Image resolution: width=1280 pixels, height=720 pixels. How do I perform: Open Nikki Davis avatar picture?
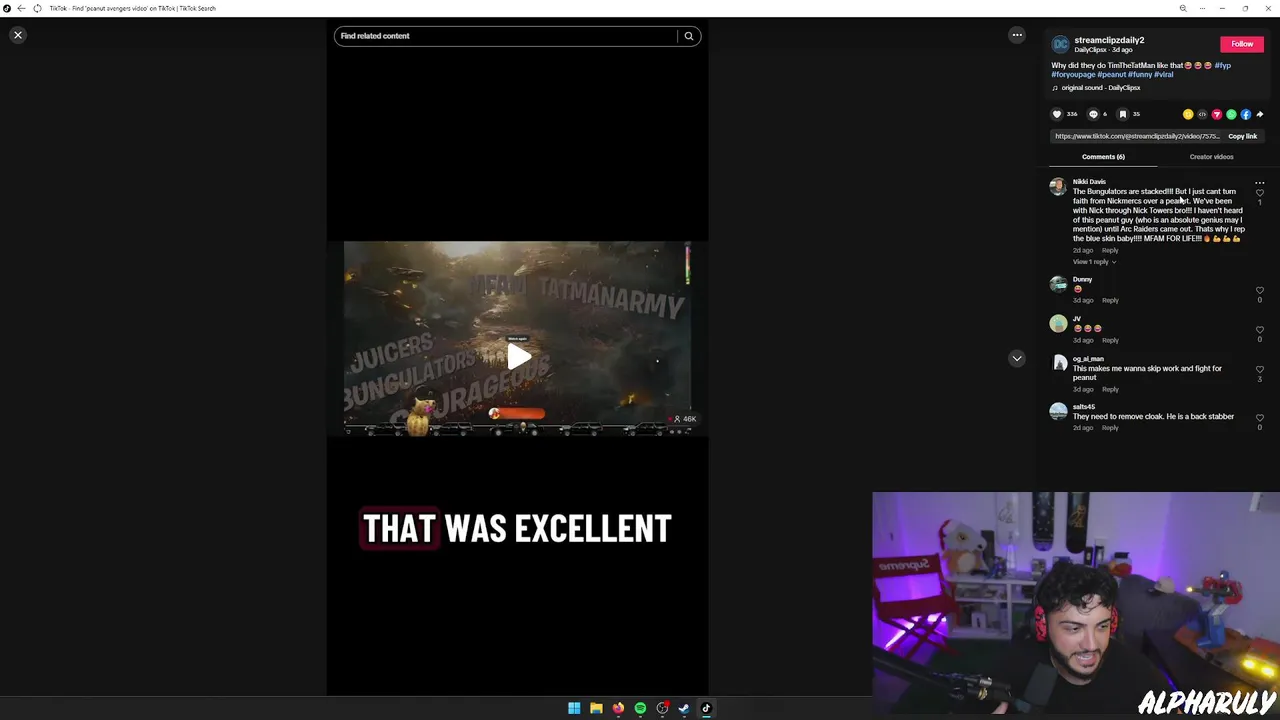[x=1058, y=187]
